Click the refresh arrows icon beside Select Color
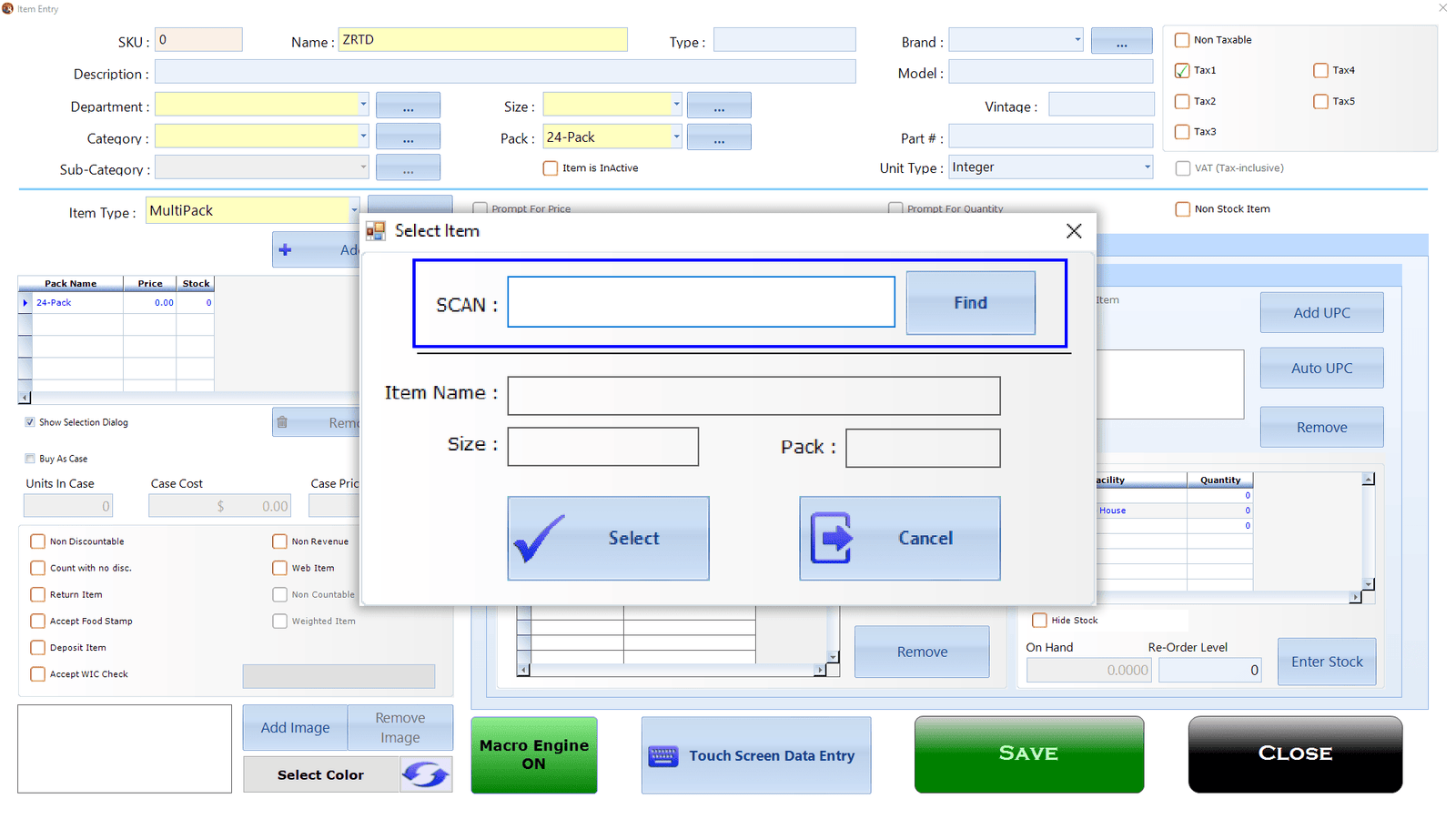Viewport: 1456px width, 819px height. pyautogui.click(x=426, y=774)
